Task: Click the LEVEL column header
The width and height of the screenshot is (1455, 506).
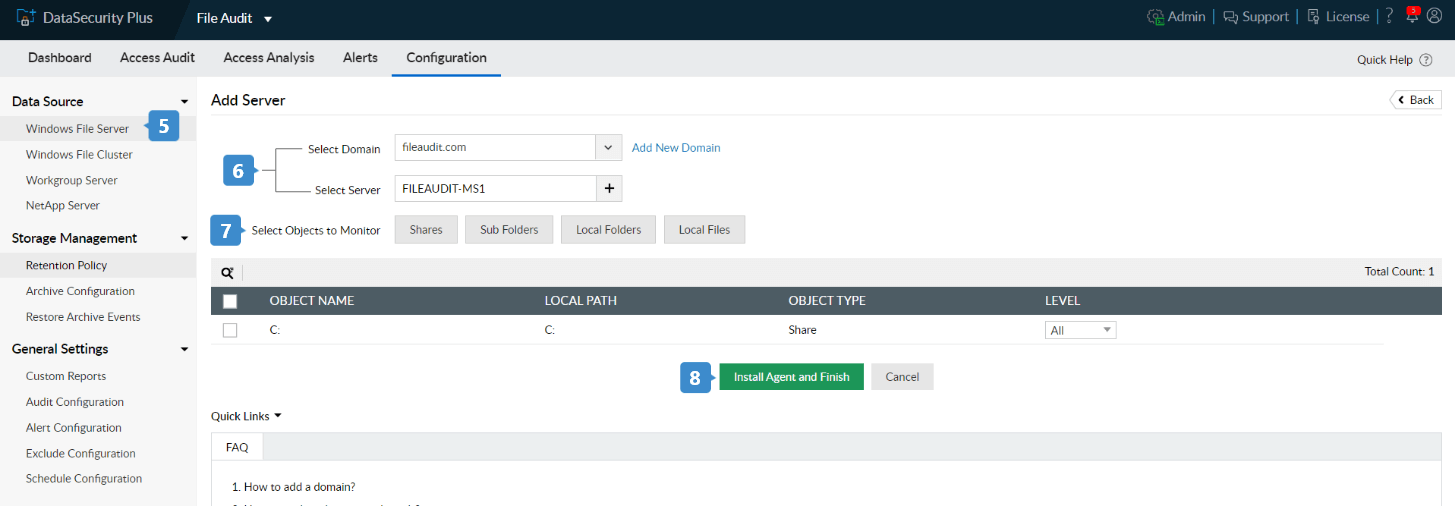Action: [x=1062, y=301]
